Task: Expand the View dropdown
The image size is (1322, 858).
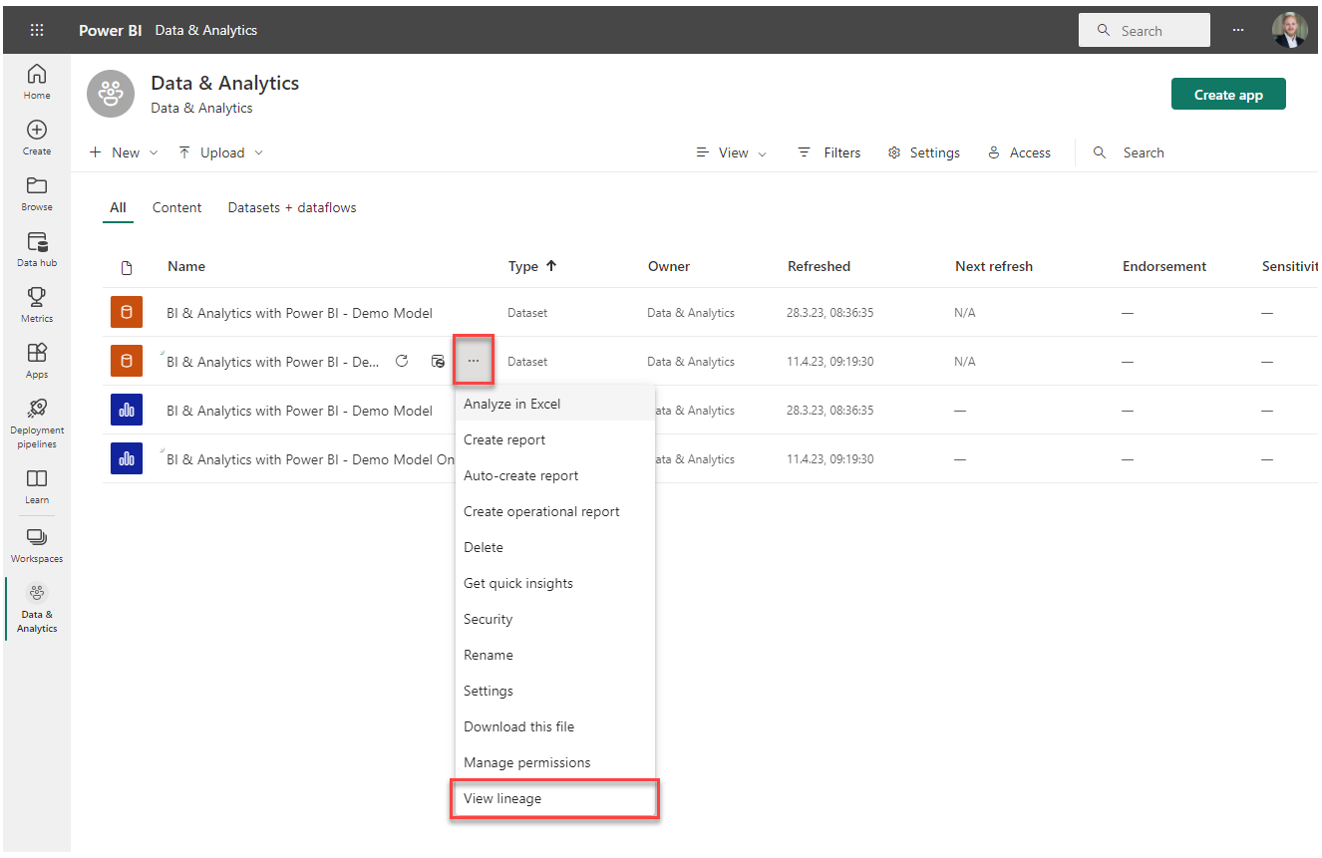Action: tap(732, 153)
